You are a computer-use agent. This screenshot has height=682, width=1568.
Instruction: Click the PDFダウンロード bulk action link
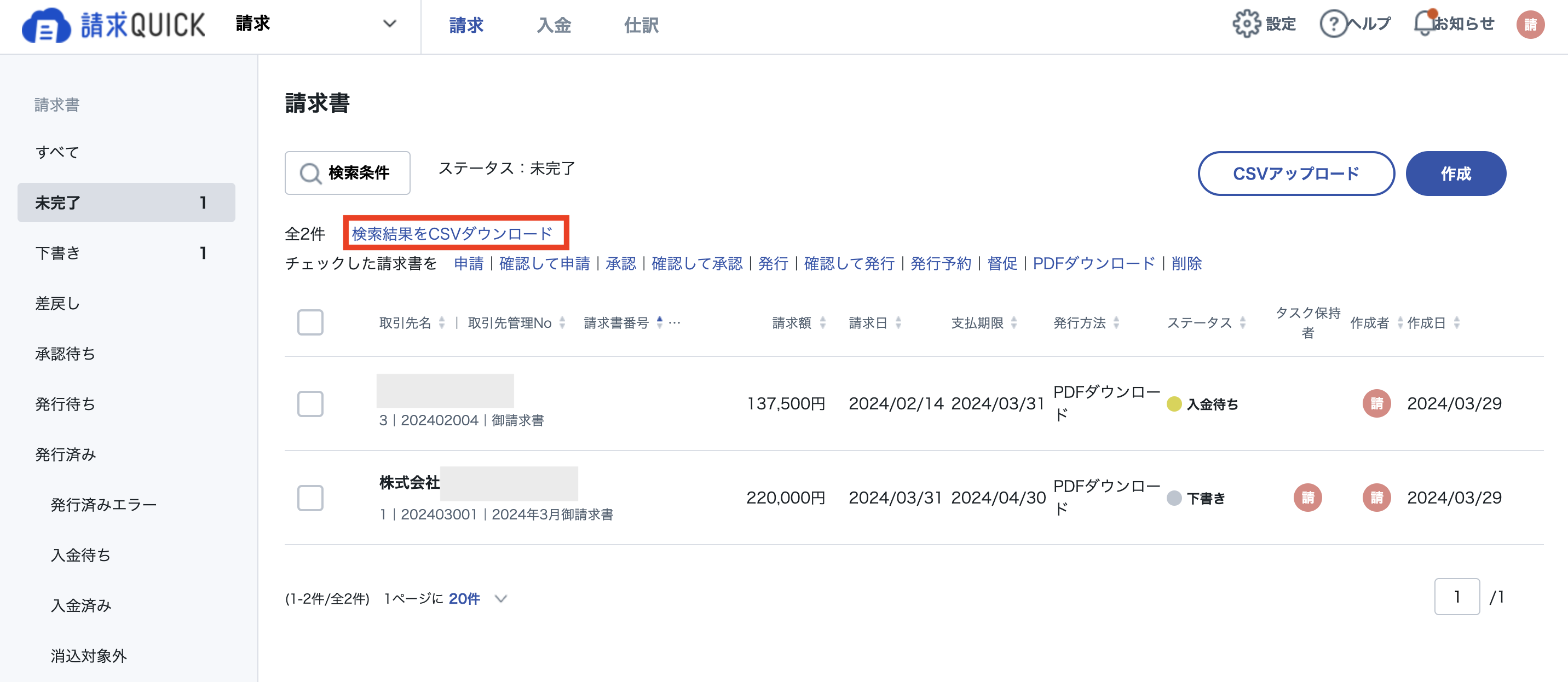click(1094, 264)
